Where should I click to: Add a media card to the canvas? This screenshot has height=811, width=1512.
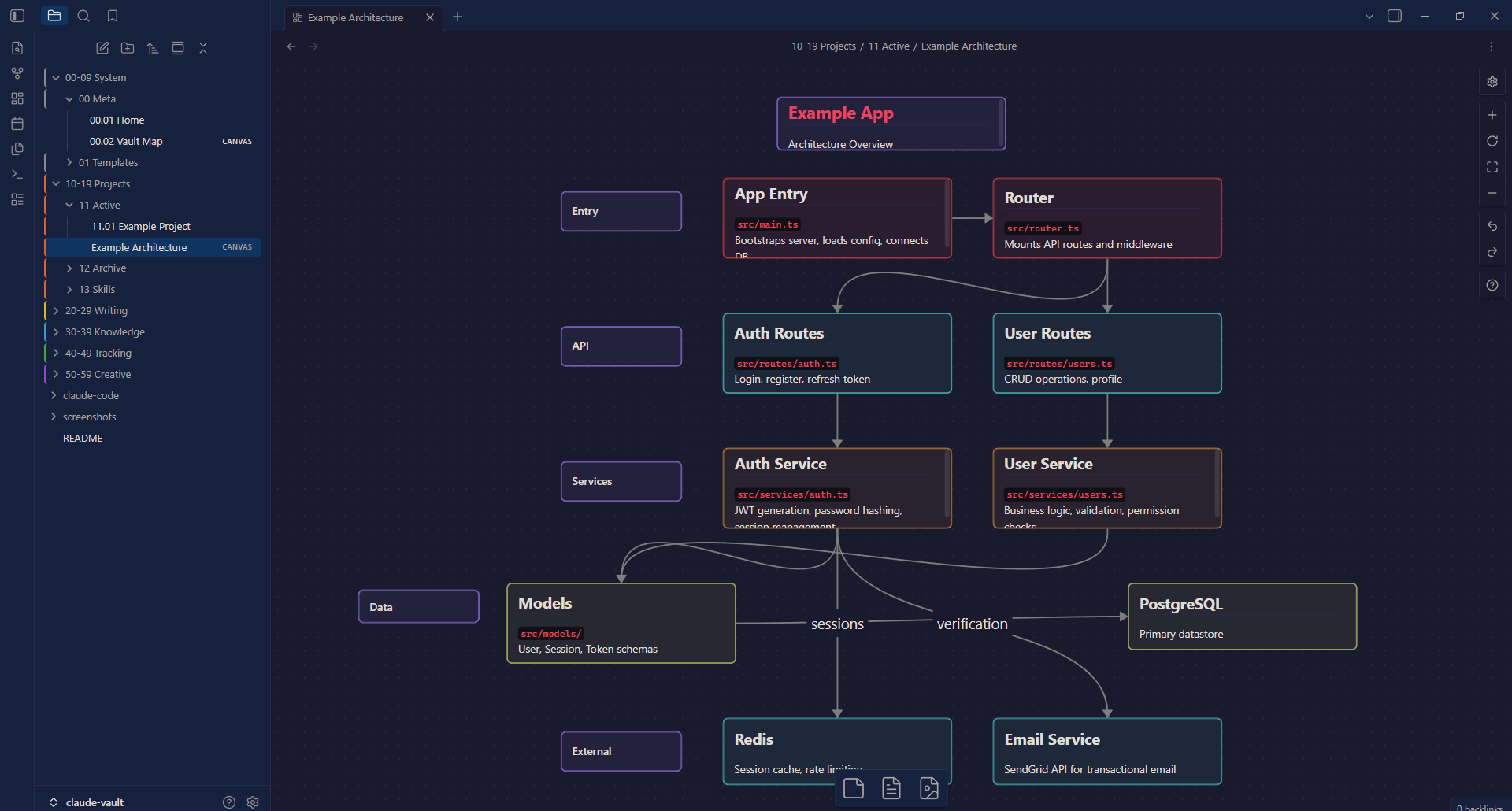[x=929, y=788]
